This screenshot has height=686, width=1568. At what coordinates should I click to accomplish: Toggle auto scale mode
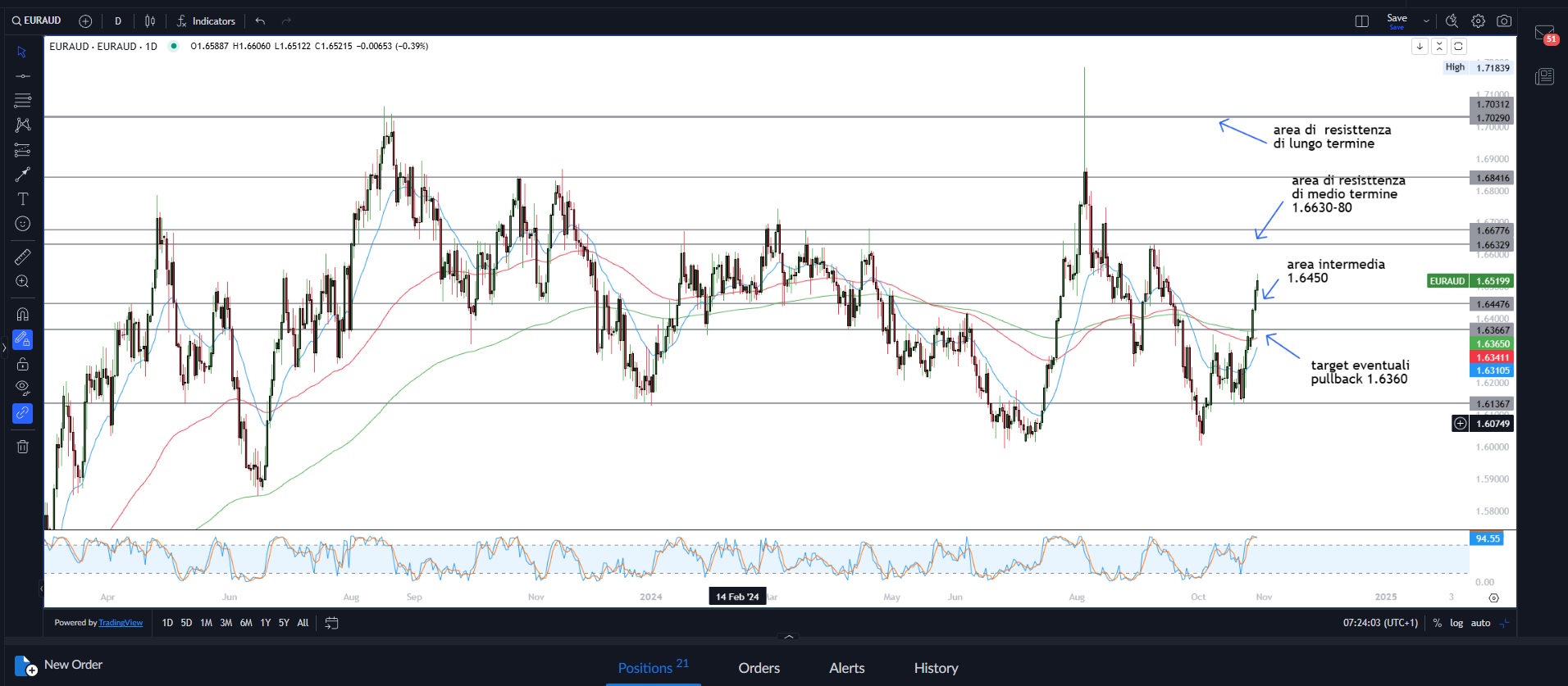click(1480, 623)
